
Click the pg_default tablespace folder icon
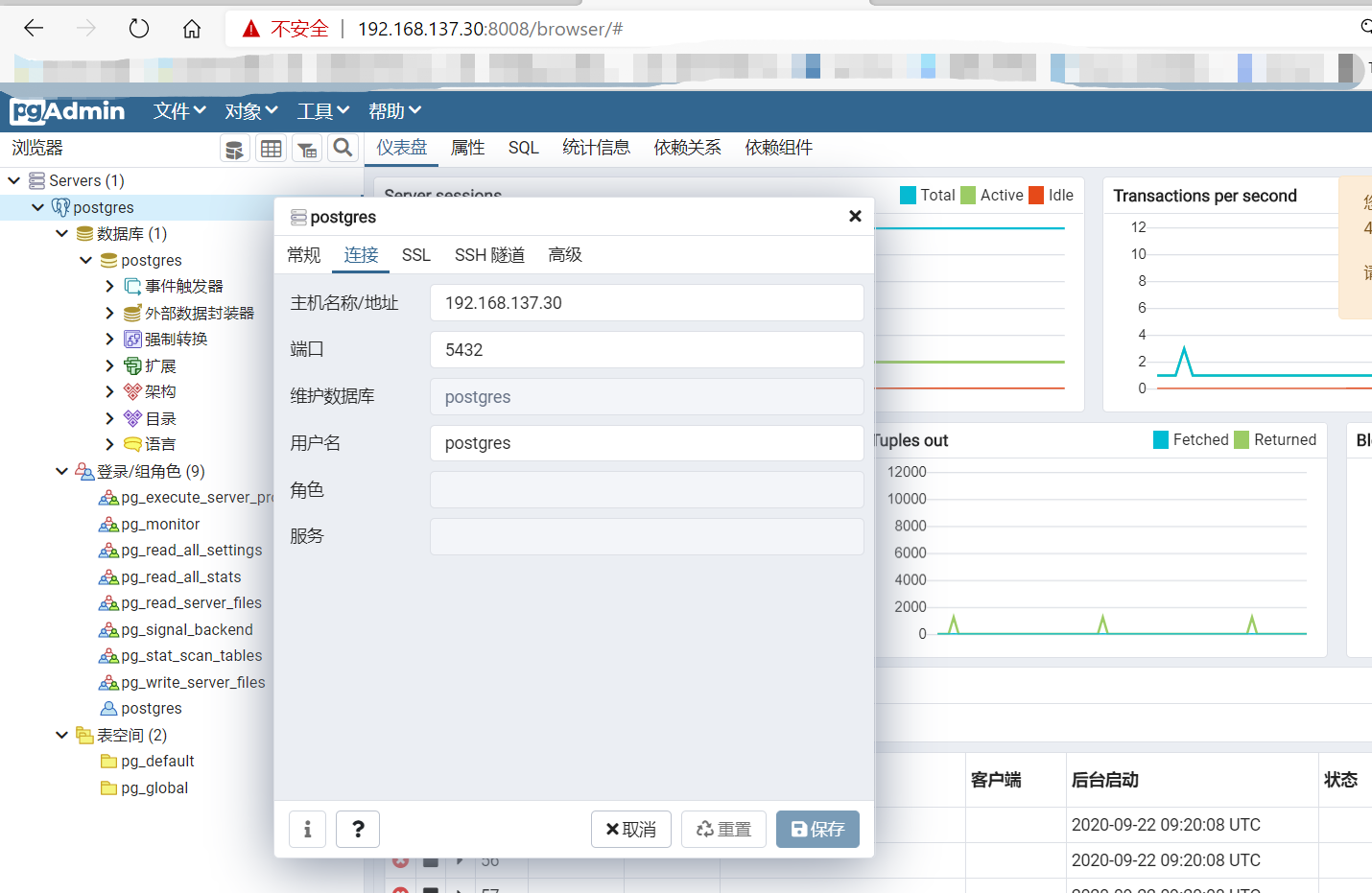pos(108,762)
